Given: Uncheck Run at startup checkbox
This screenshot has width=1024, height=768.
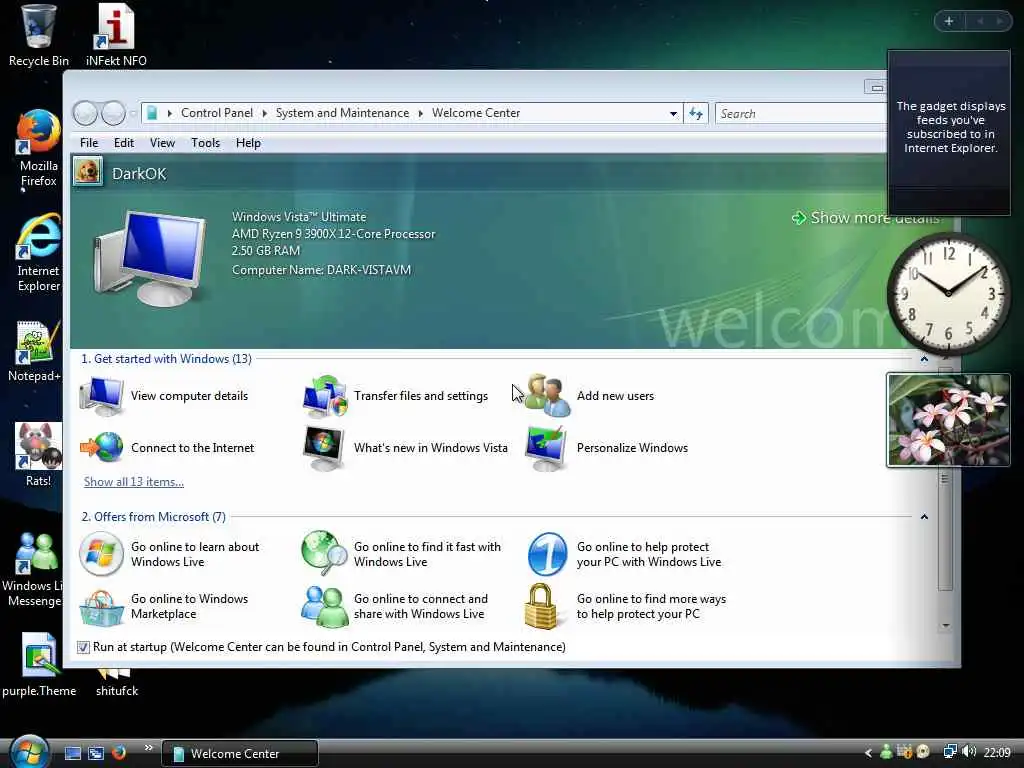Looking at the screenshot, I should [83, 647].
